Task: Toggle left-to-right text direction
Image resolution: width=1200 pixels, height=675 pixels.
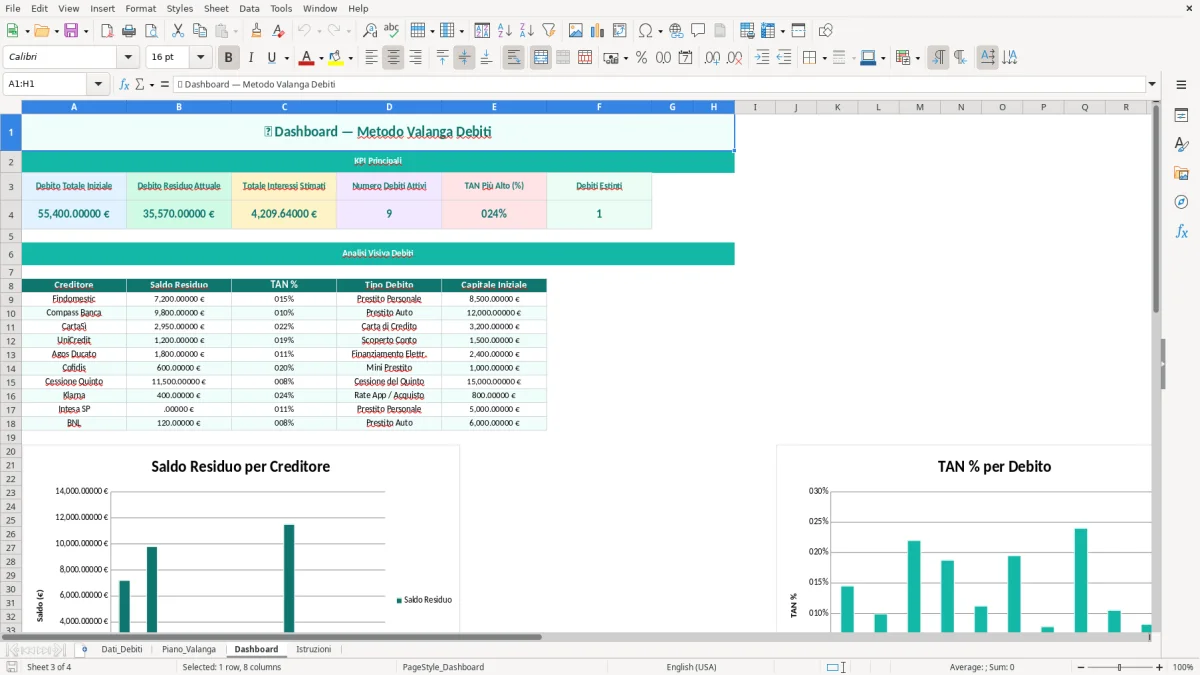Action: coord(938,58)
